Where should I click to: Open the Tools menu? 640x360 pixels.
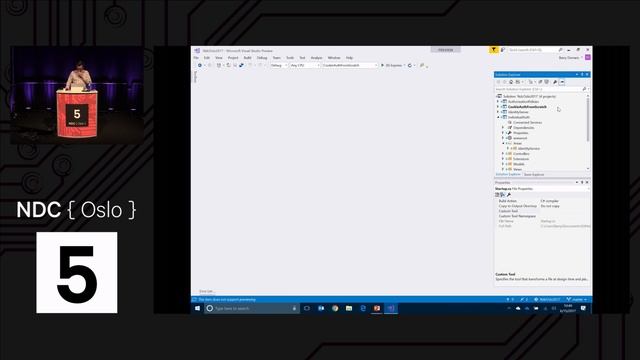tap(290, 58)
